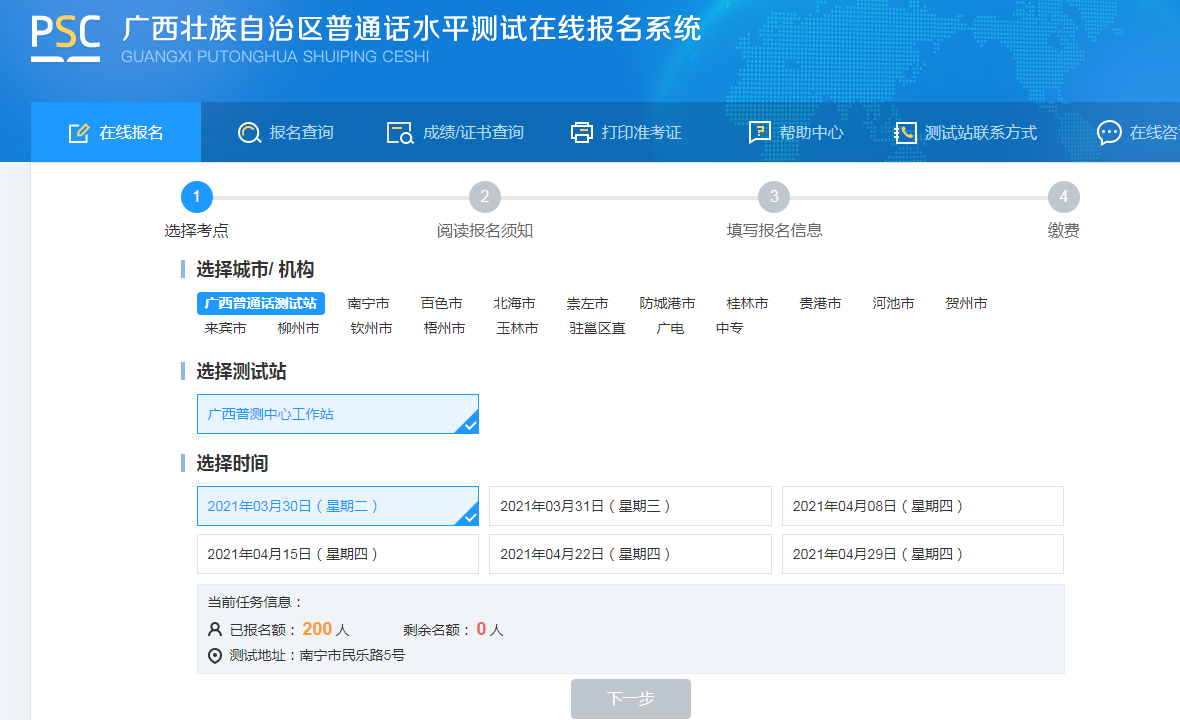The width and height of the screenshot is (1180, 720).
Task: Click the remaining quota value 0
Action: tap(481, 629)
